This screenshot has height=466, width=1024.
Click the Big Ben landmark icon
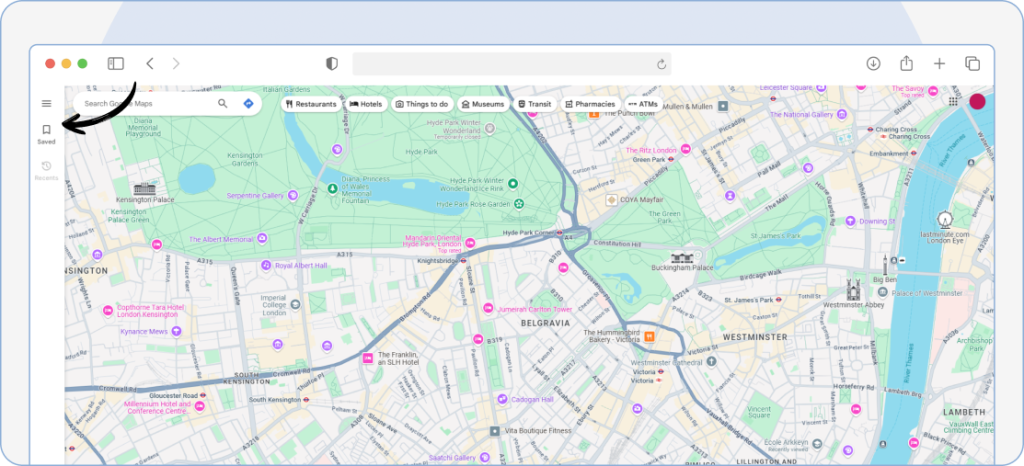(x=885, y=266)
